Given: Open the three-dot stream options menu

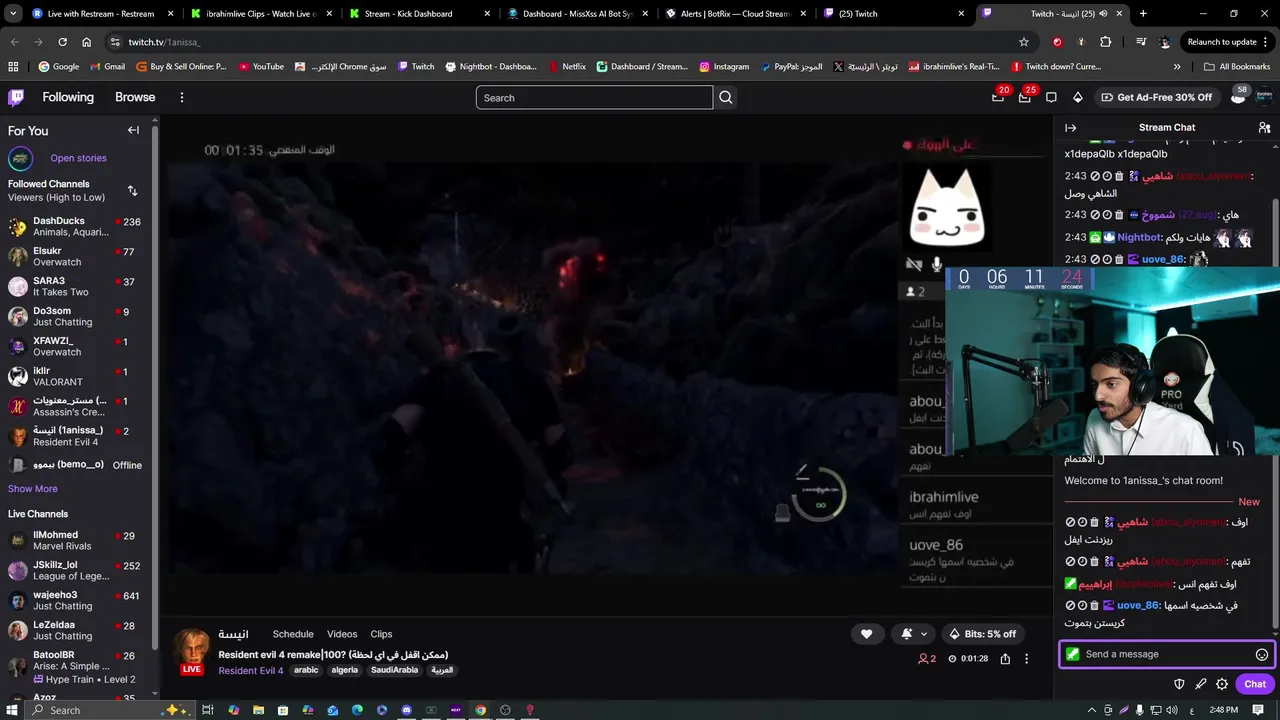Looking at the screenshot, I should coord(1026,658).
